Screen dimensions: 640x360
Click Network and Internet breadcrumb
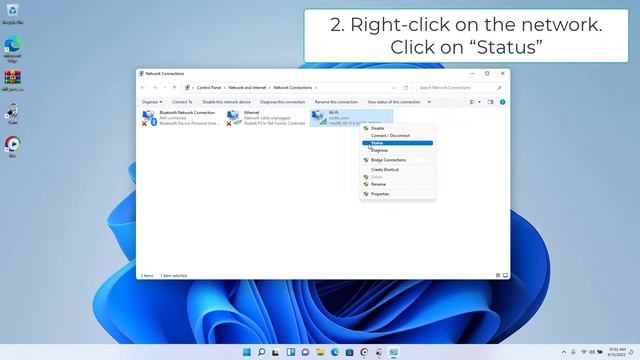tap(247, 88)
